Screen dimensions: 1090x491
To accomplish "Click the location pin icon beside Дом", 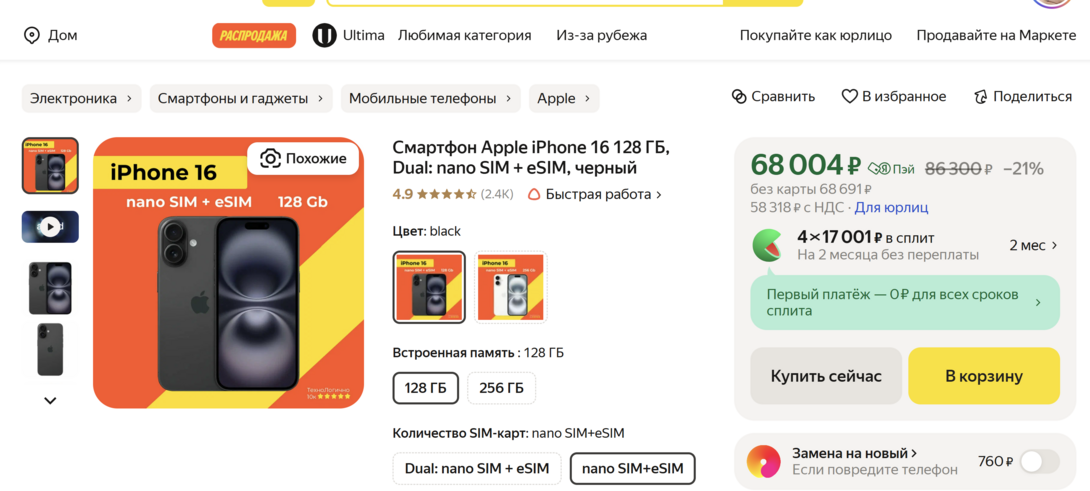I will click(32, 36).
